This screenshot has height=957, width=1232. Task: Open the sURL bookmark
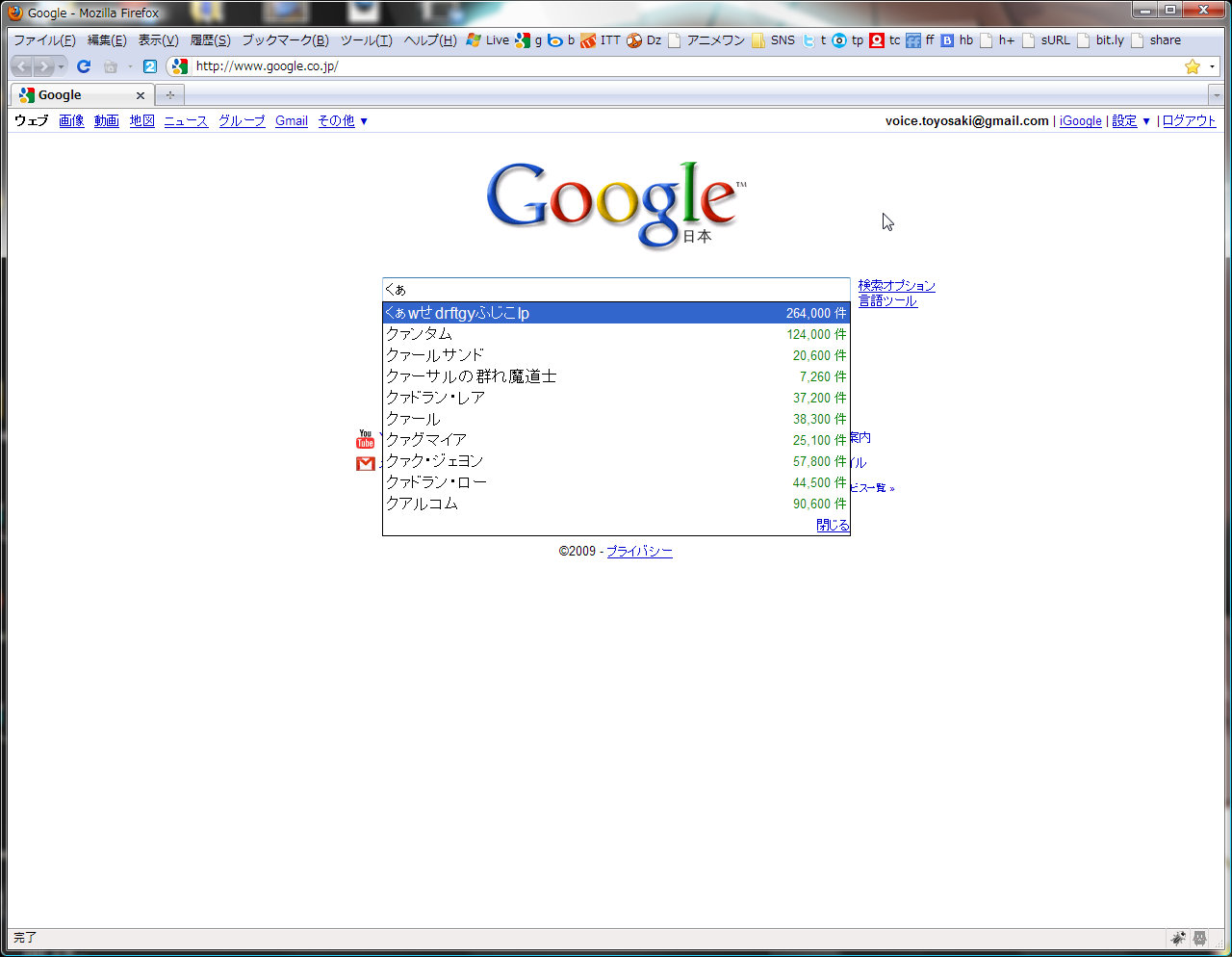pos(1046,40)
